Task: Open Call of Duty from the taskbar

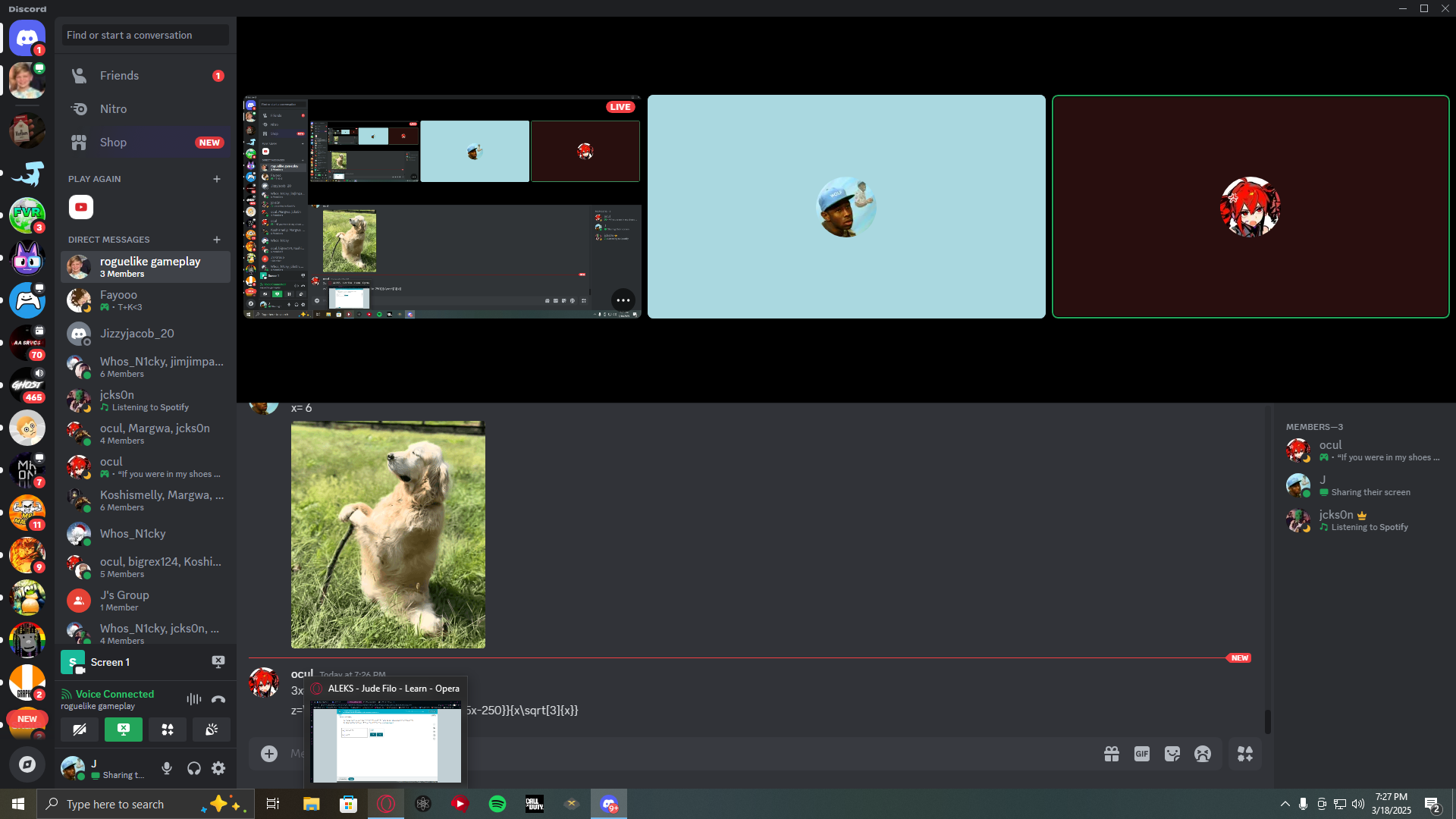Action: click(535, 804)
